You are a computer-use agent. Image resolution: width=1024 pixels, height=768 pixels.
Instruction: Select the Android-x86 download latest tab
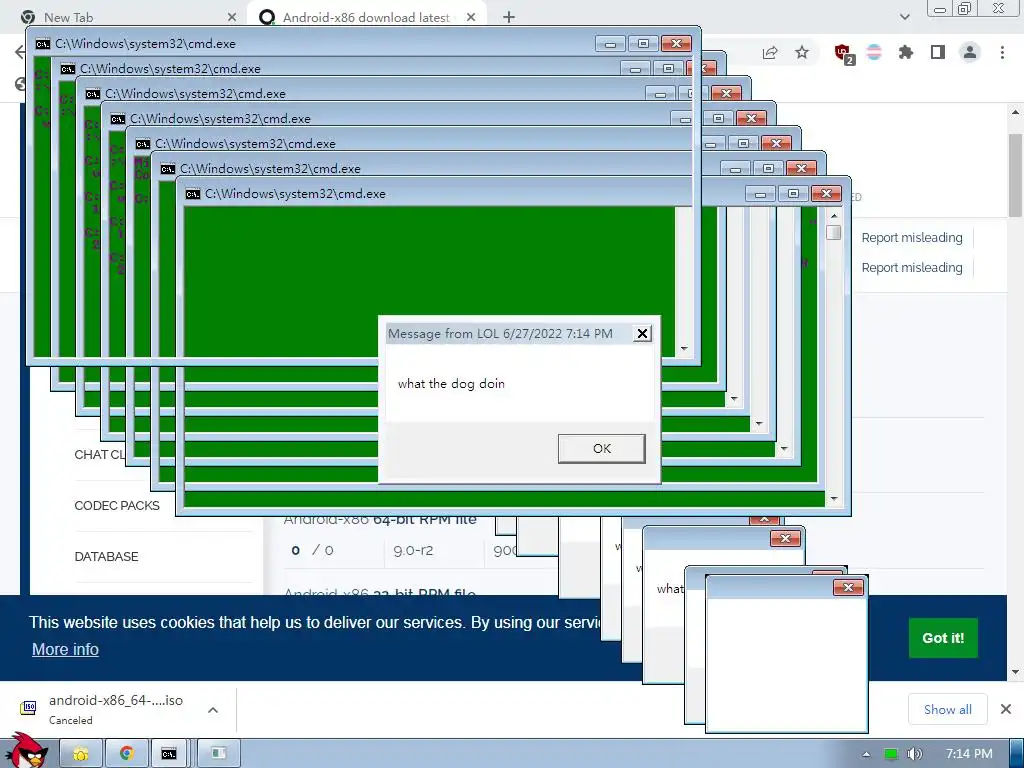pyautogui.click(x=366, y=18)
